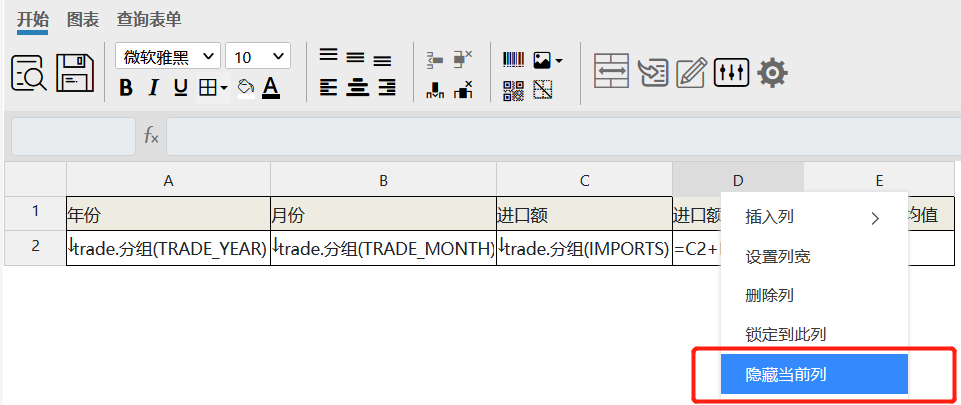
Task: Open the preview report icon
Action: tap(28, 74)
